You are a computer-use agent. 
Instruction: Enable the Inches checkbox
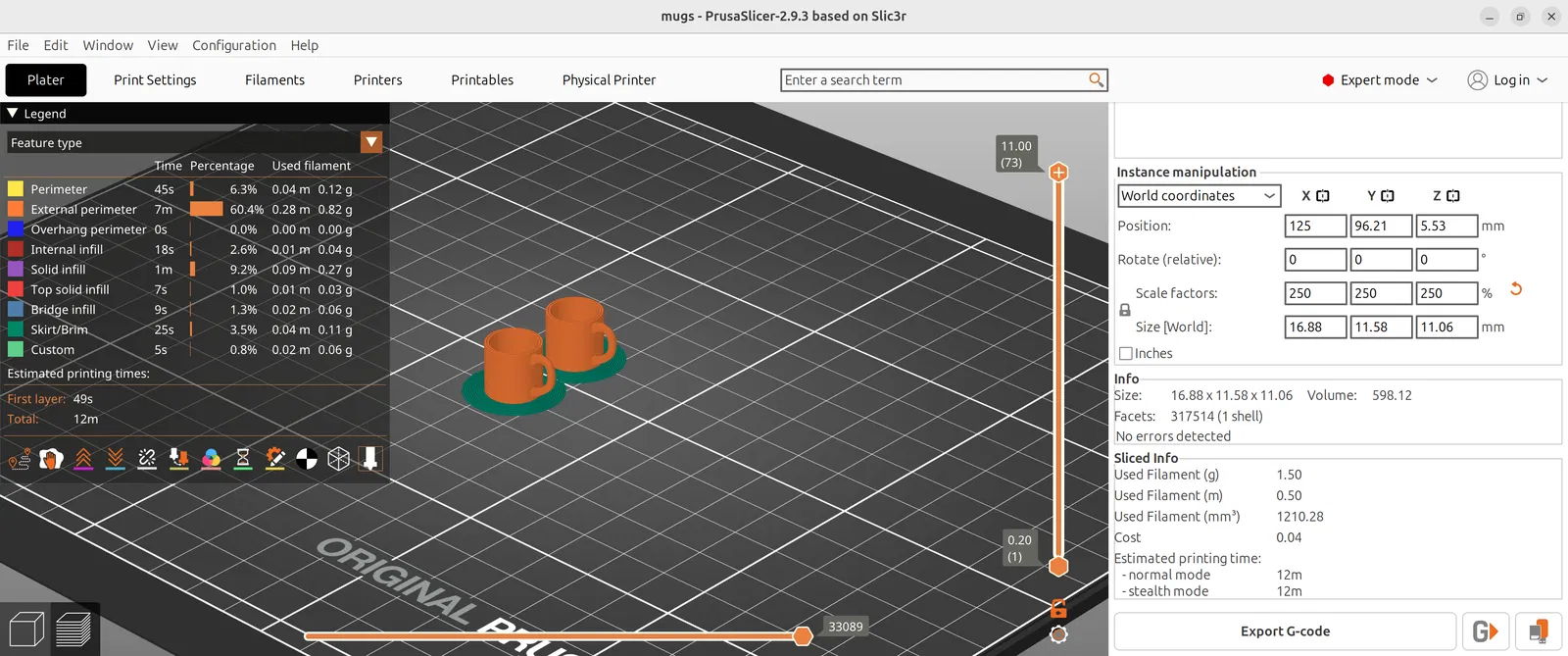click(1126, 354)
